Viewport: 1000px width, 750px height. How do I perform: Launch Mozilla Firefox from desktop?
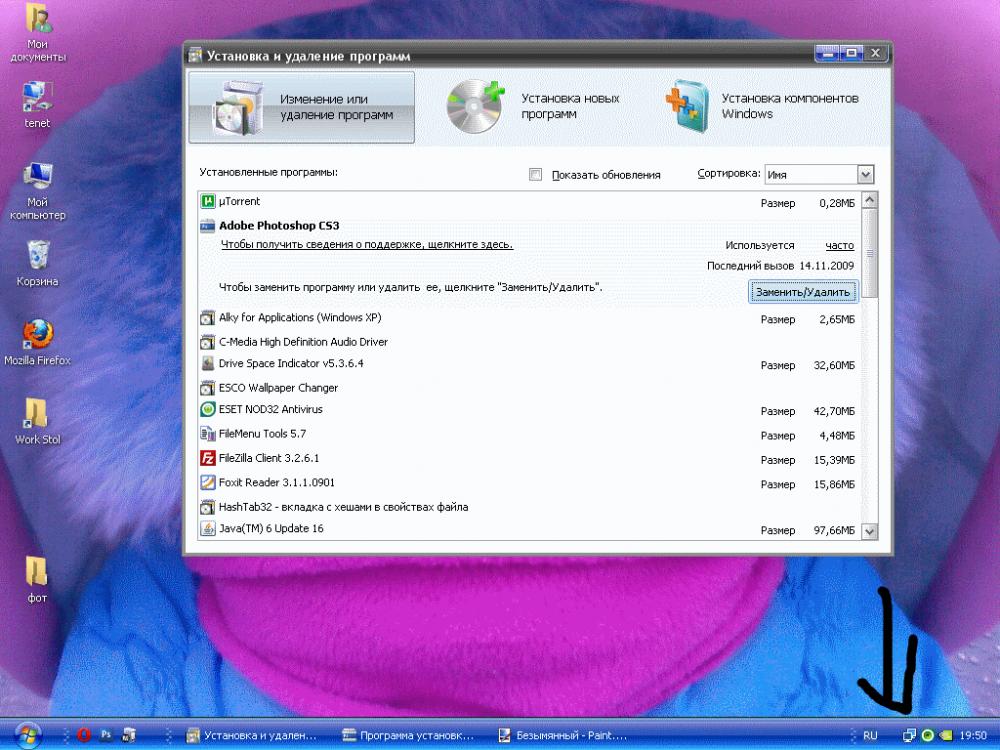pos(38,342)
